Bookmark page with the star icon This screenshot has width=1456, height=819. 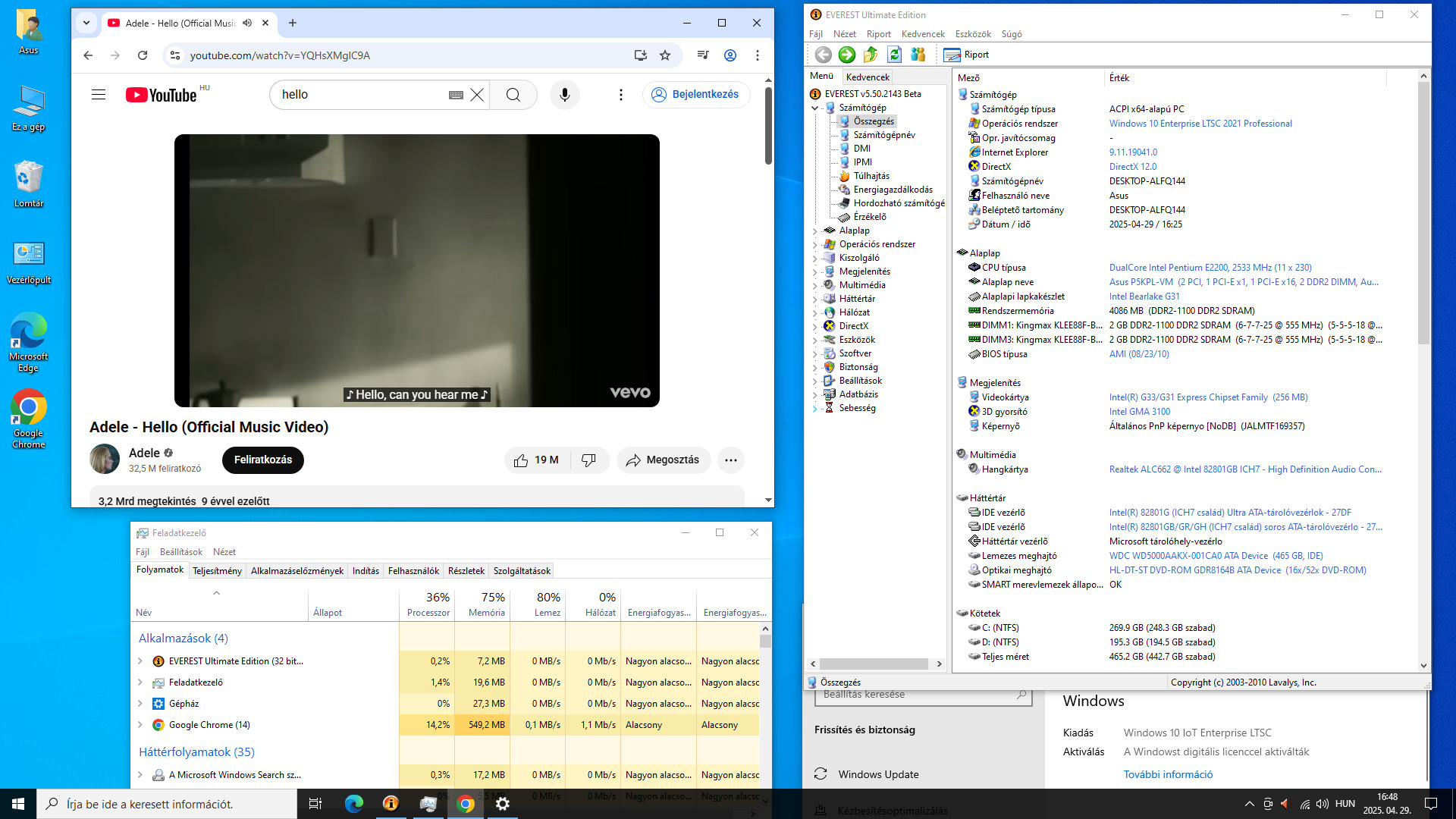pyautogui.click(x=665, y=55)
